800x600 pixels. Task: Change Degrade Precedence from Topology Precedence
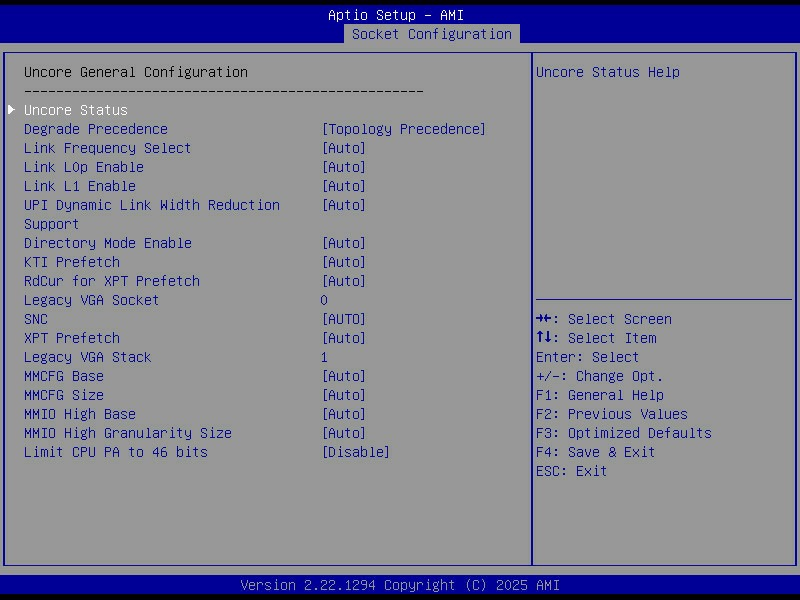403,129
